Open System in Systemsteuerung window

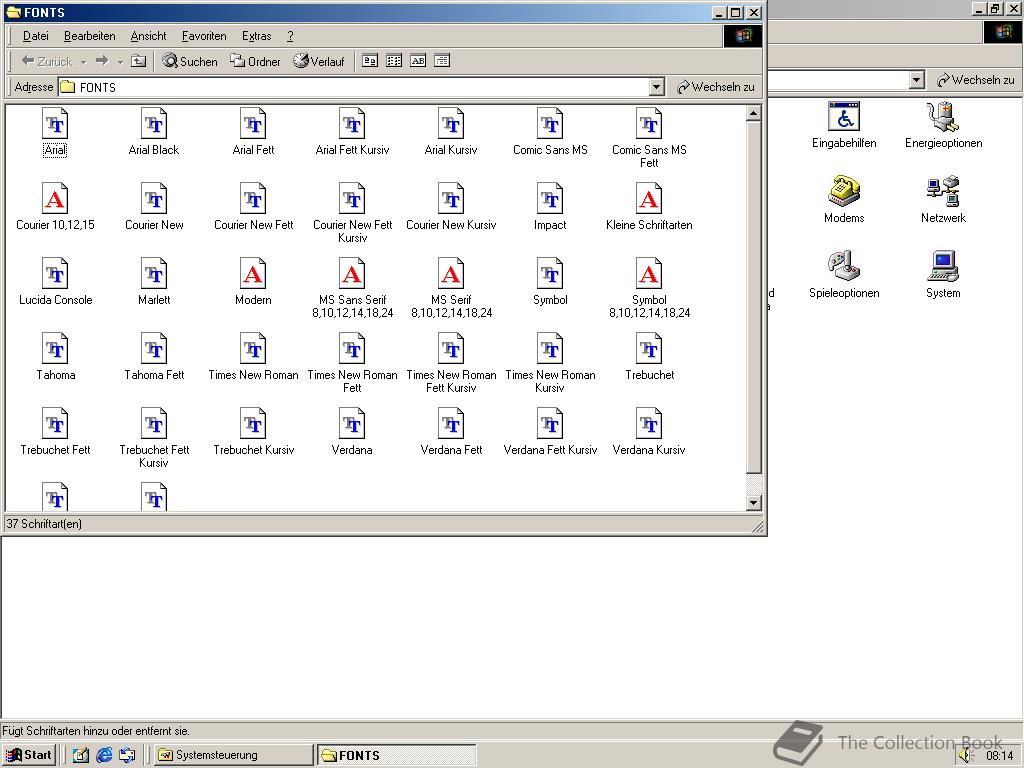click(x=943, y=275)
